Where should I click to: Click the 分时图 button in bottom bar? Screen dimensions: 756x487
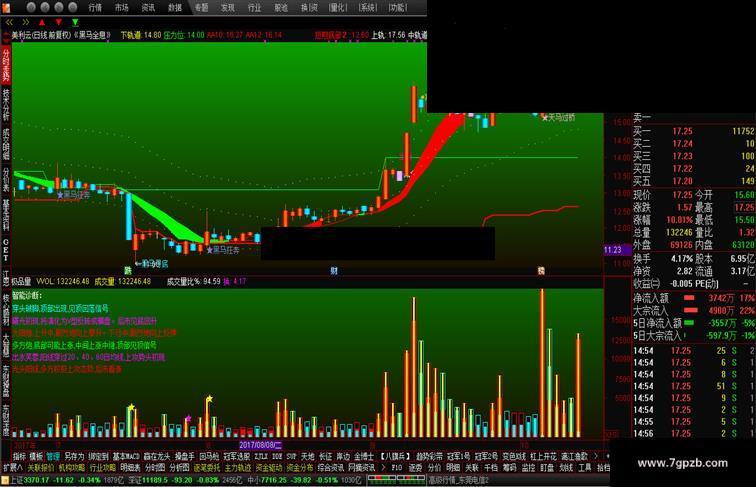155,468
